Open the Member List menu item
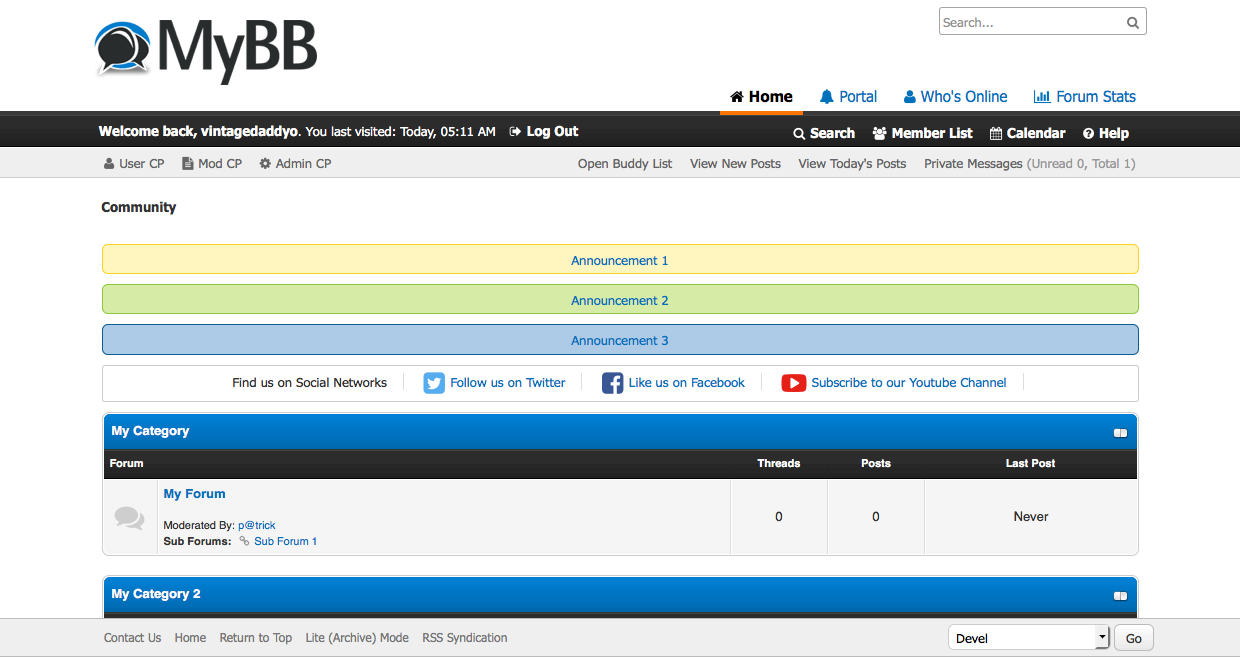1240x657 pixels. click(922, 133)
